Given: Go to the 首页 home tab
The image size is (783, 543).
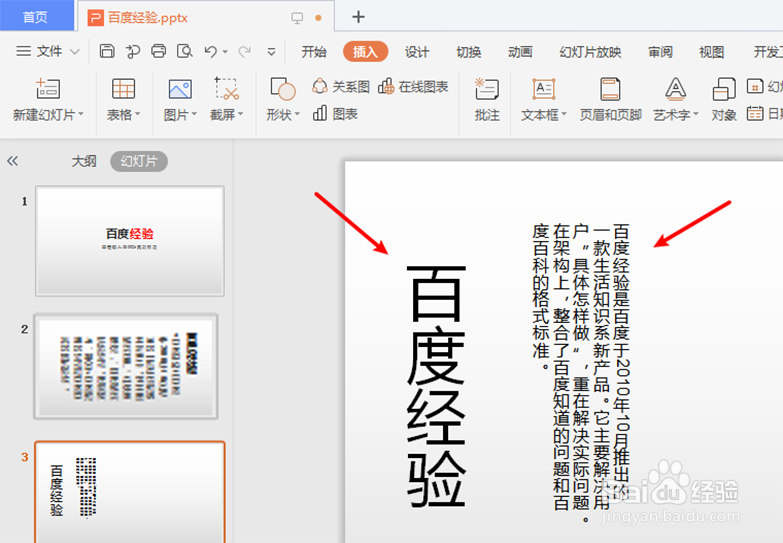Looking at the screenshot, I should click(x=36, y=16).
